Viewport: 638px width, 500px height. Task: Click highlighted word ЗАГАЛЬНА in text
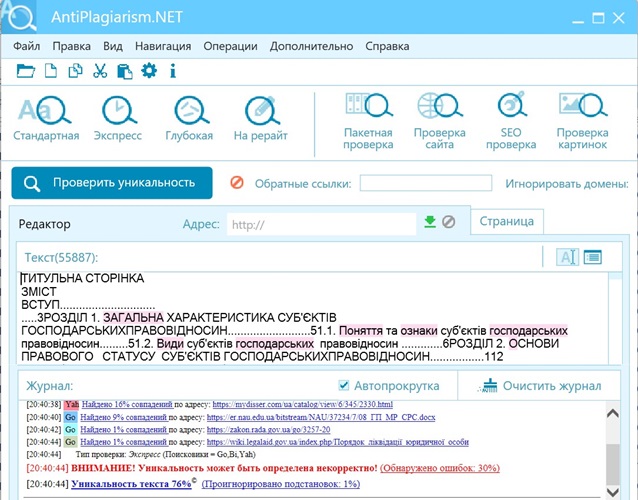[x=133, y=318]
